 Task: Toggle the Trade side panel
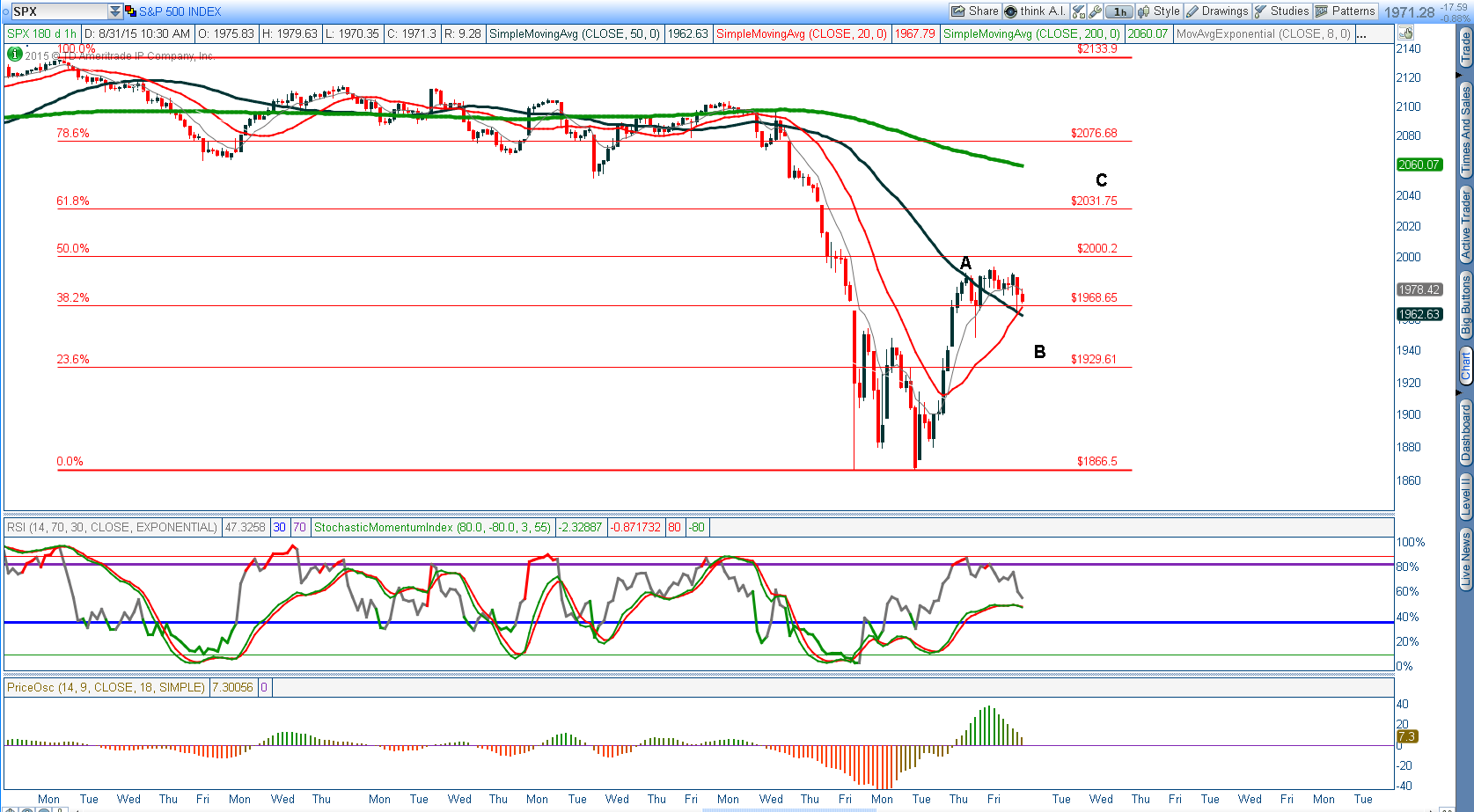[1466, 47]
